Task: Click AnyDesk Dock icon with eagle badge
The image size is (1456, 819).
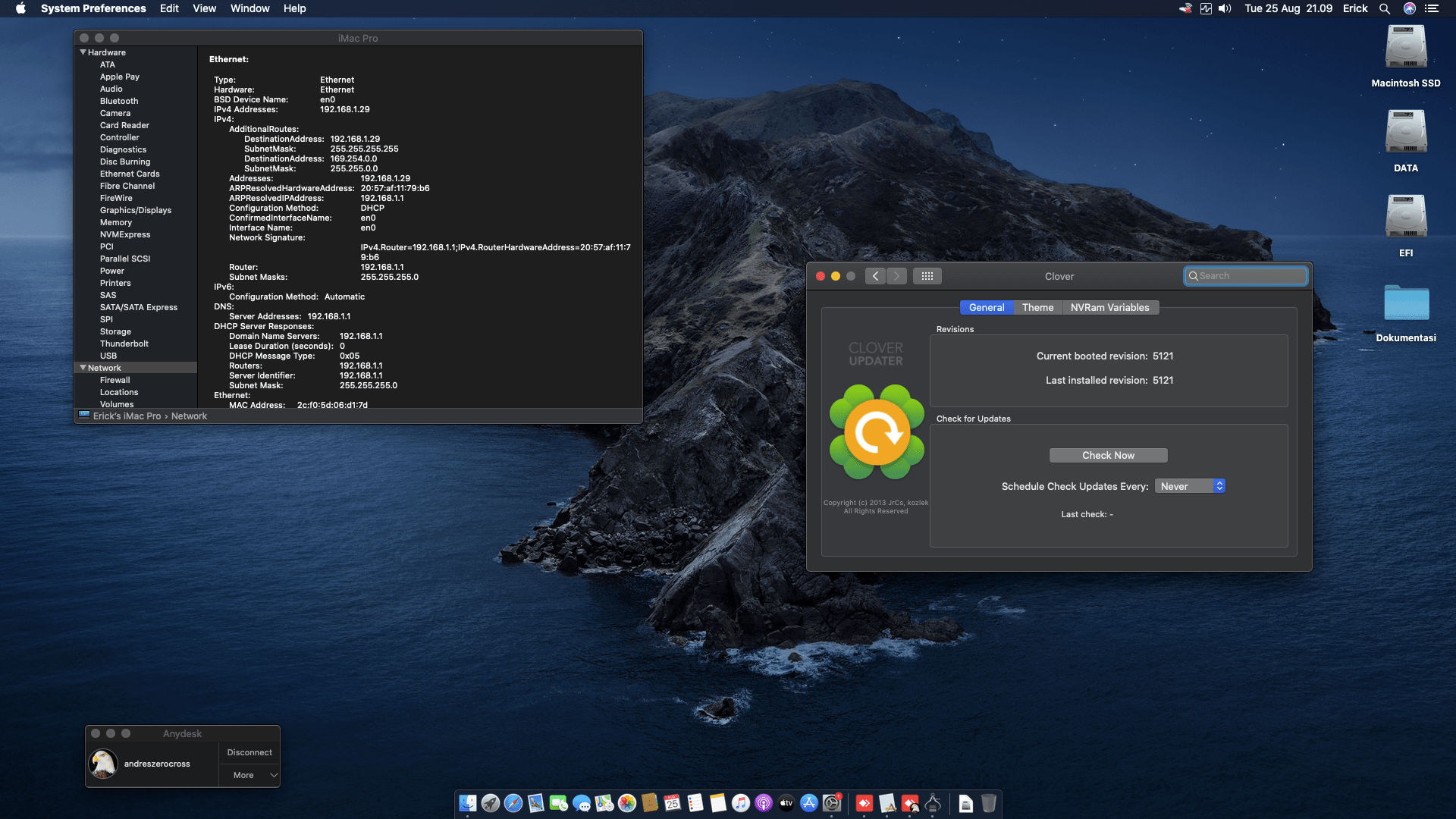Action: (910, 803)
